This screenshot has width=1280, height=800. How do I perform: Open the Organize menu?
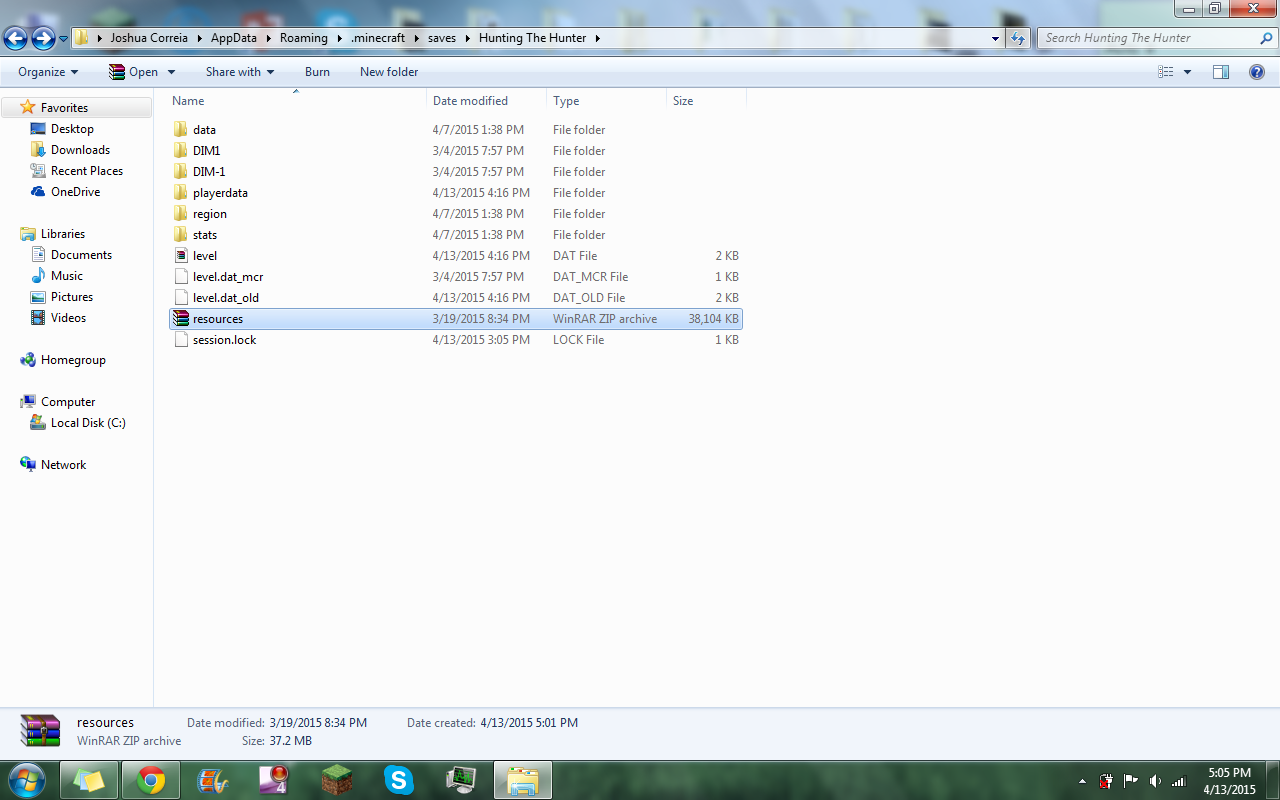pos(48,72)
